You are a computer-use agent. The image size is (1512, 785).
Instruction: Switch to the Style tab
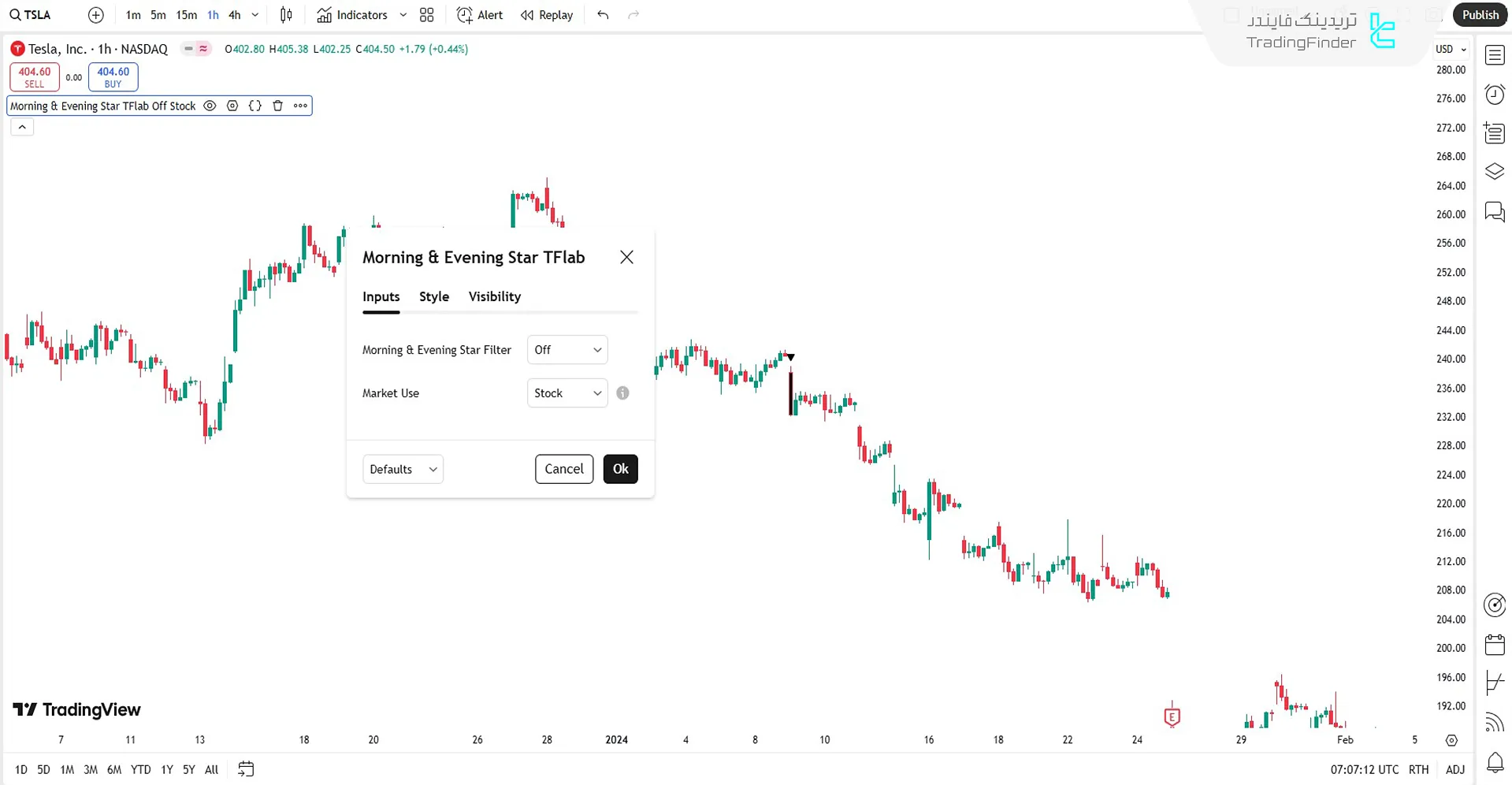click(434, 296)
